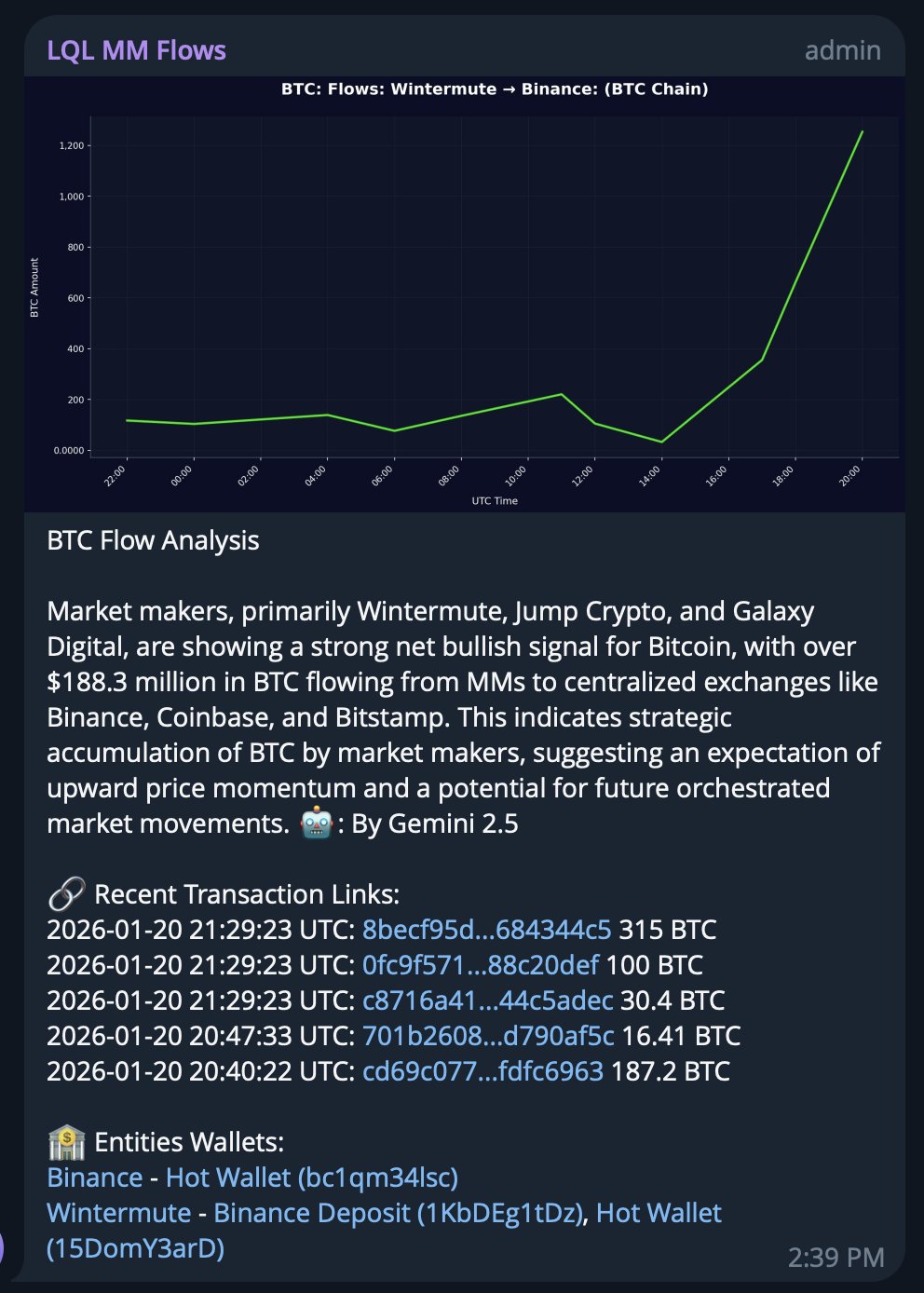Open the Binance entity link
The width and height of the screenshot is (924, 1293).
click(x=95, y=1177)
